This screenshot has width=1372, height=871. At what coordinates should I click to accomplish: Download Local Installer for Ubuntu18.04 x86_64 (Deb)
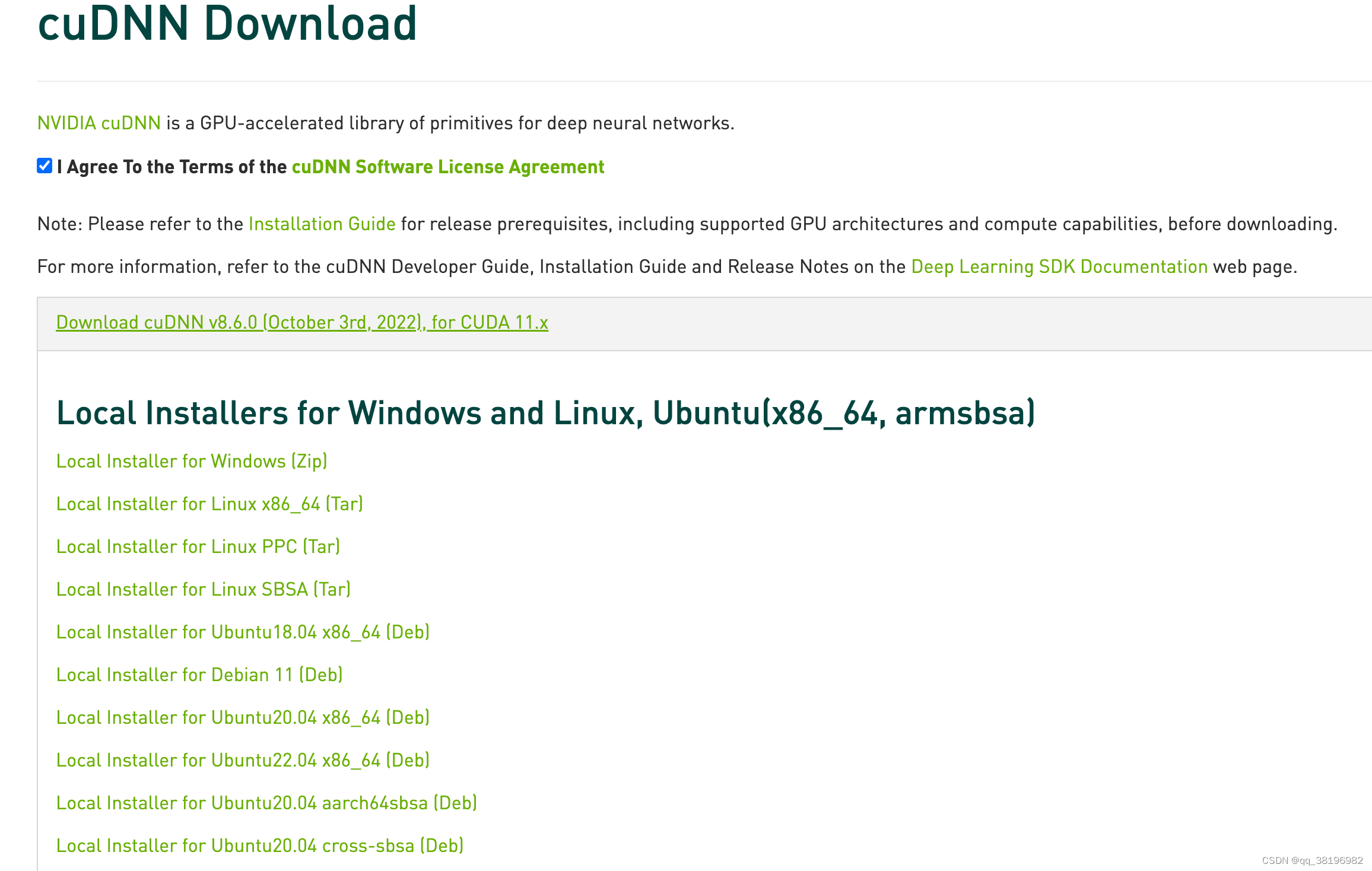(x=243, y=632)
